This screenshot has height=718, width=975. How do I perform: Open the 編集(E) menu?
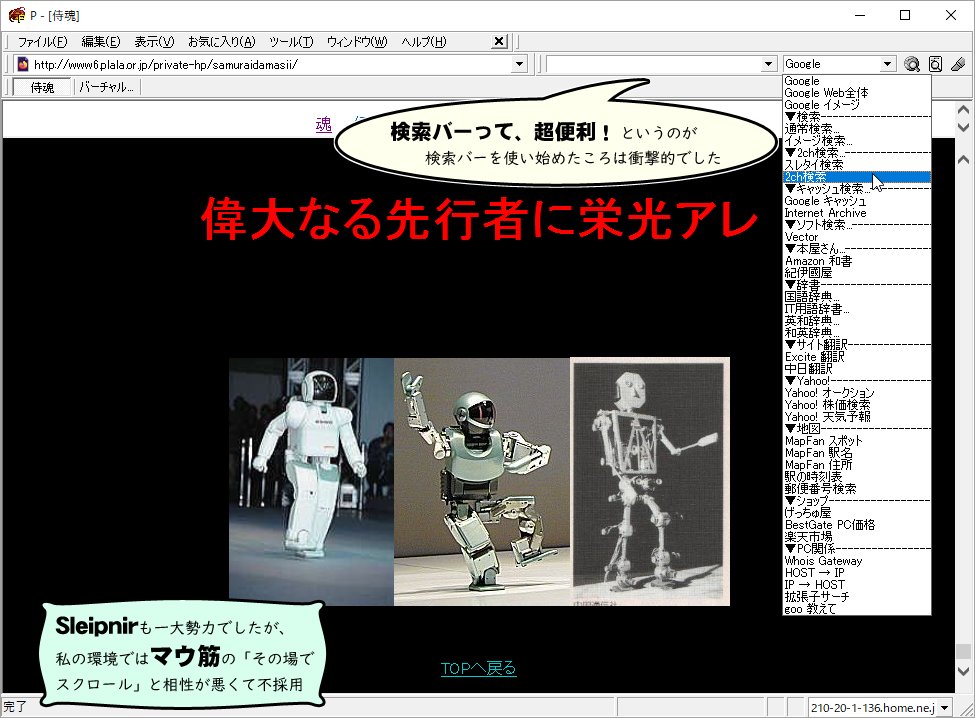pos(101,42)
